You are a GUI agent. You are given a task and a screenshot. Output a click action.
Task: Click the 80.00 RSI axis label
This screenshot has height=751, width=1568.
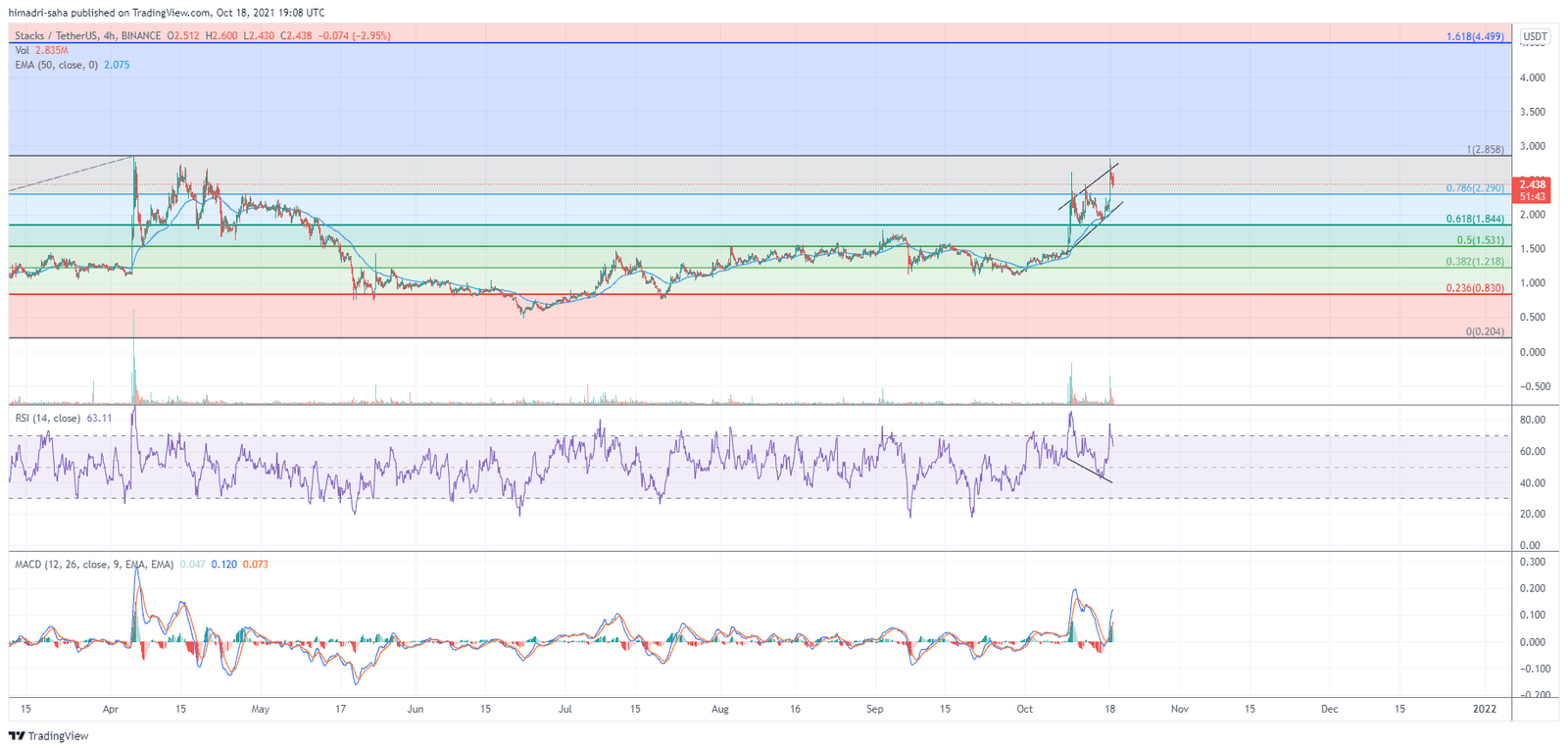(x=1532, y=421)
